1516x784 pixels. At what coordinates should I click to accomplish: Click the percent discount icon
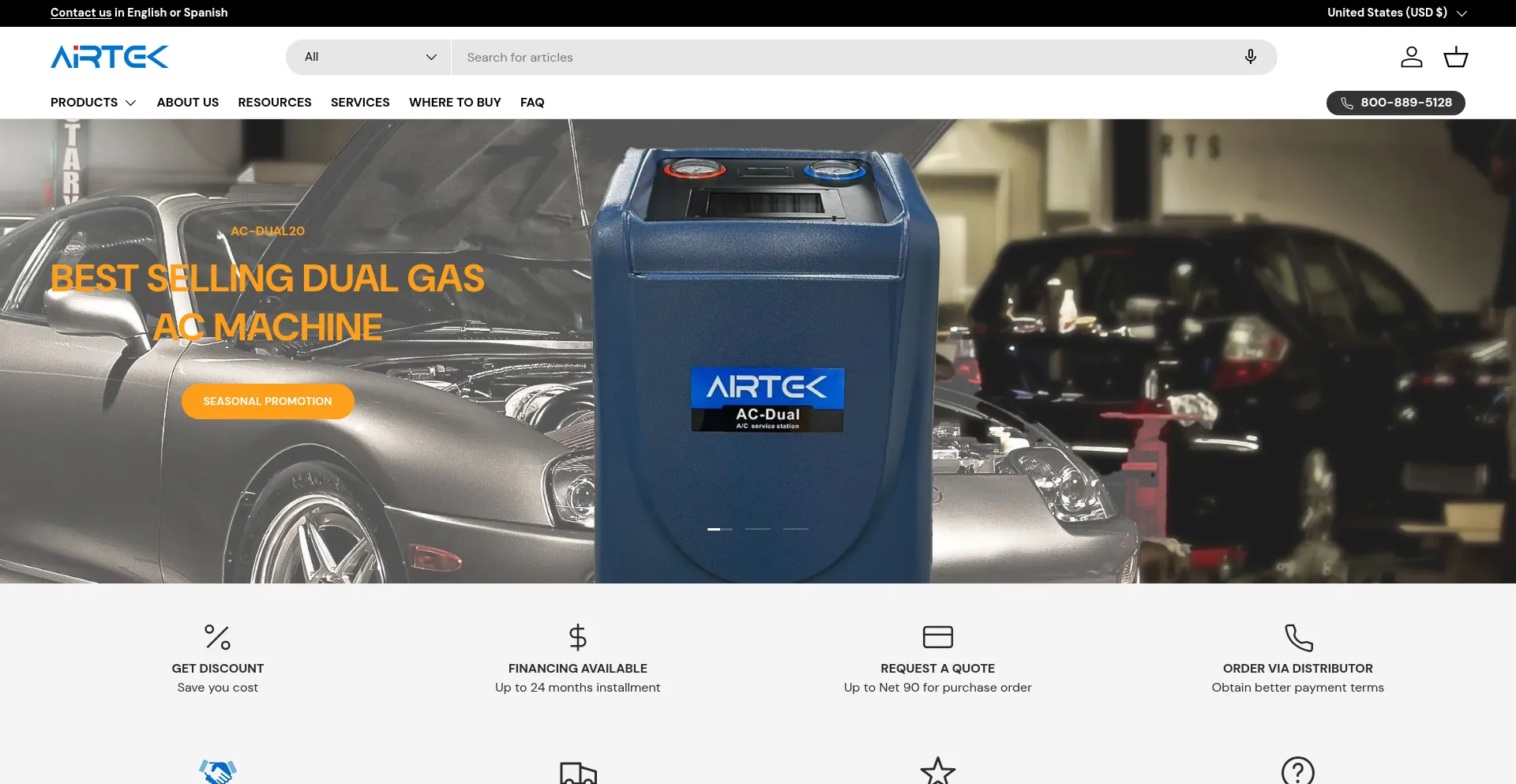218,637
